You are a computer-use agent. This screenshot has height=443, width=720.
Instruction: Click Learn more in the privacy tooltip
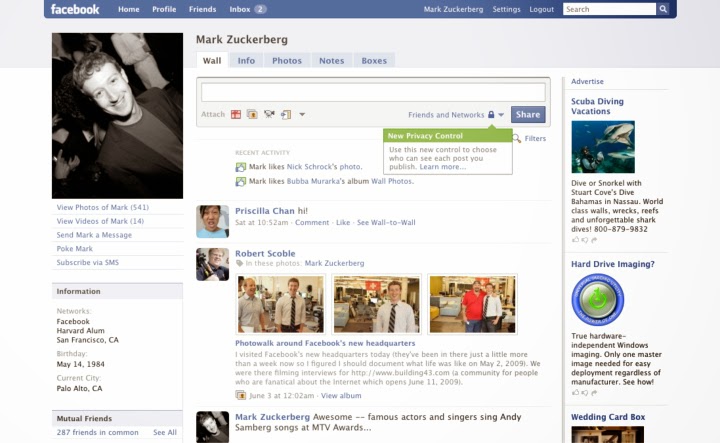(x=443, y=167)
